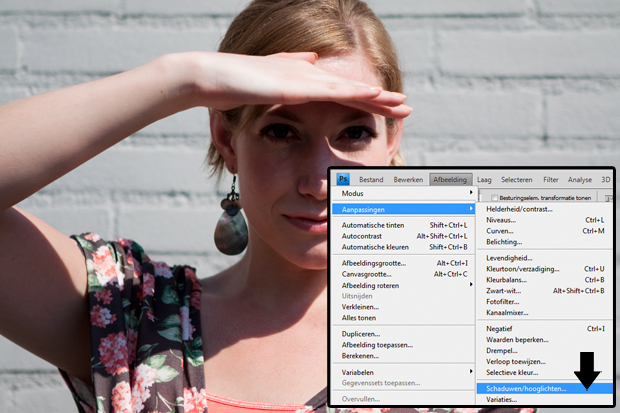Screen dimensions: 620x413
Task: Select Helderheid/contrast adjustment
Action: pos(519,209)
